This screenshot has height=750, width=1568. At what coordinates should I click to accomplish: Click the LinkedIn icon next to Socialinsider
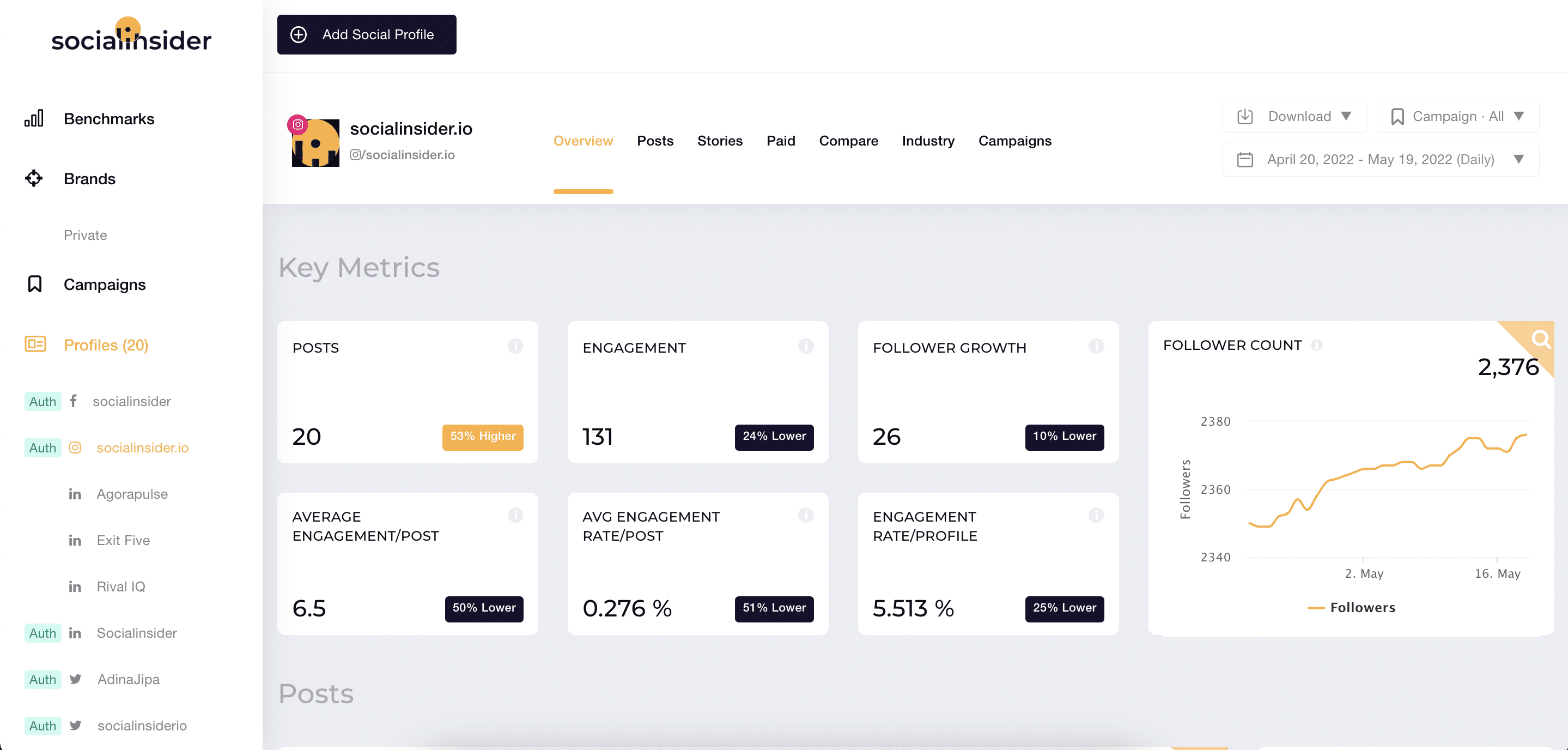(75, 632)
